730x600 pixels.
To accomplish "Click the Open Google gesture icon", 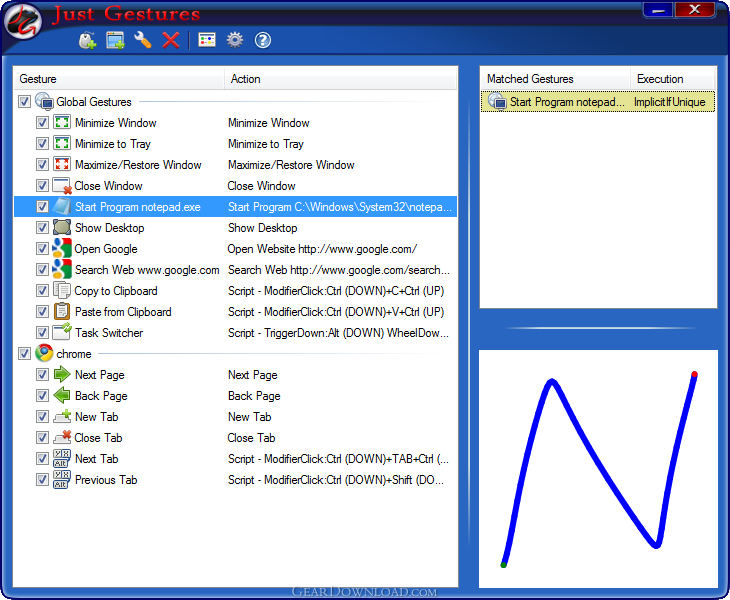I will pos(62,249).
